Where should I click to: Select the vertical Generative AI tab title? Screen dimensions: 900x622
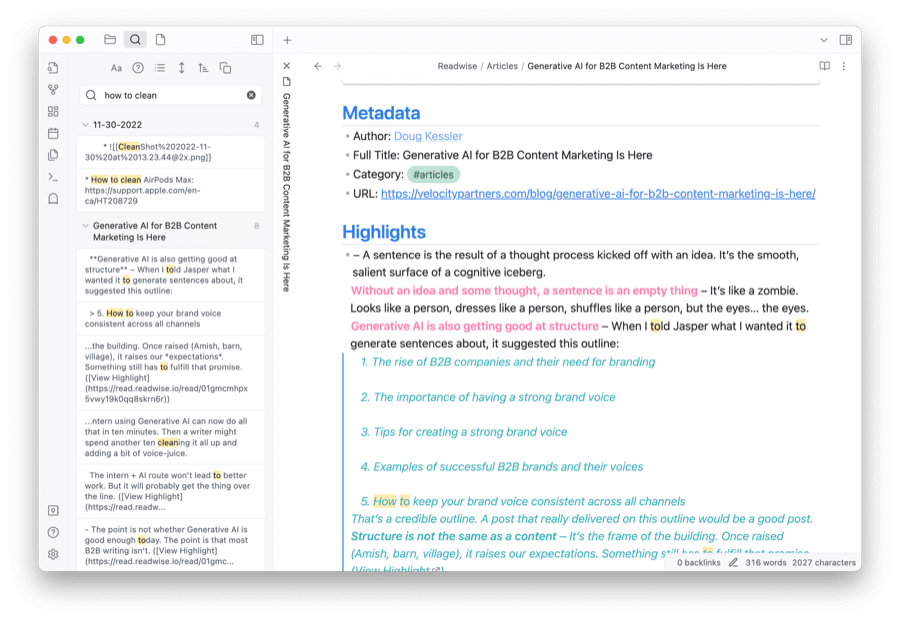click(x=286, y=193)
